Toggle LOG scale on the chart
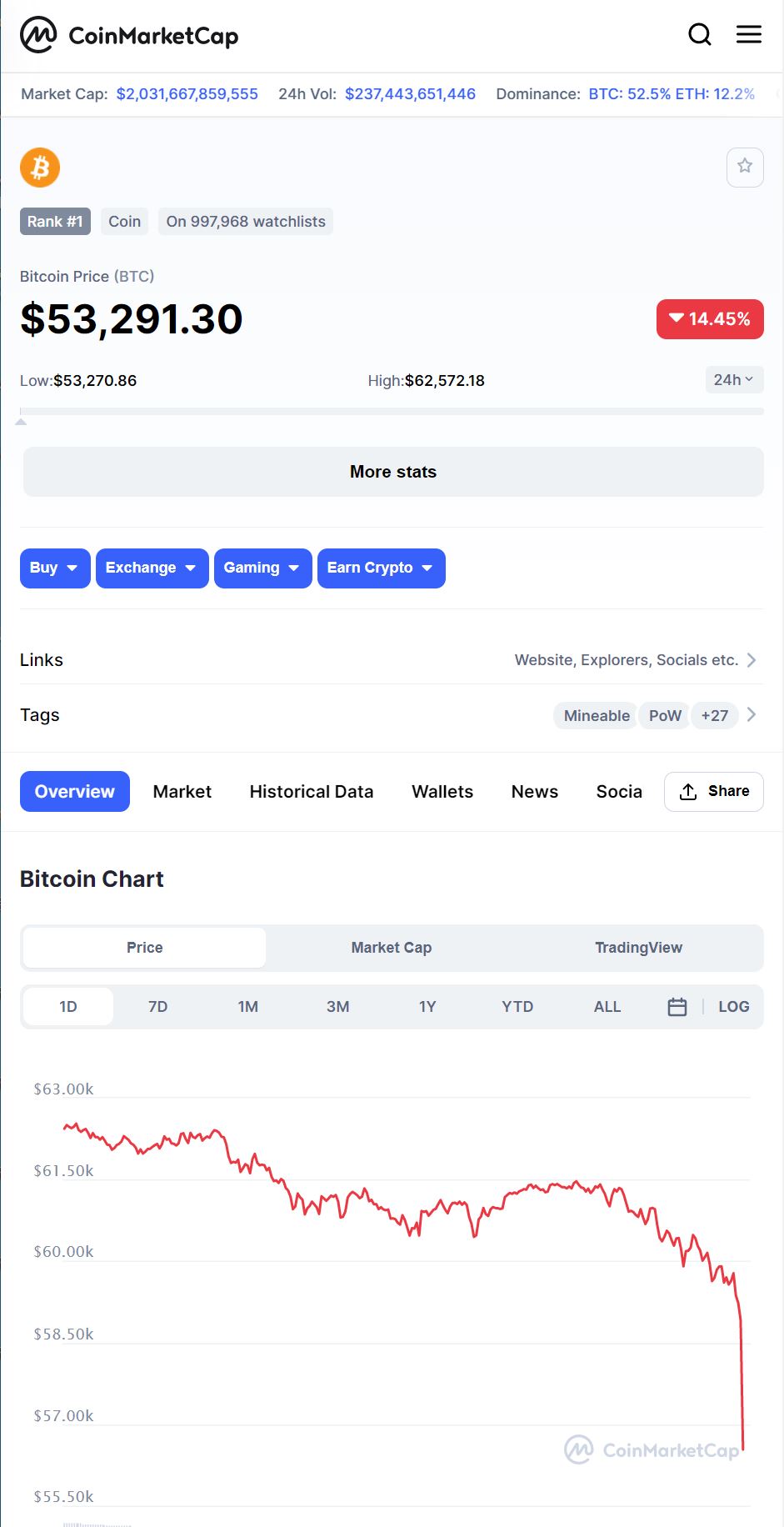 (x=733, y=1007)
